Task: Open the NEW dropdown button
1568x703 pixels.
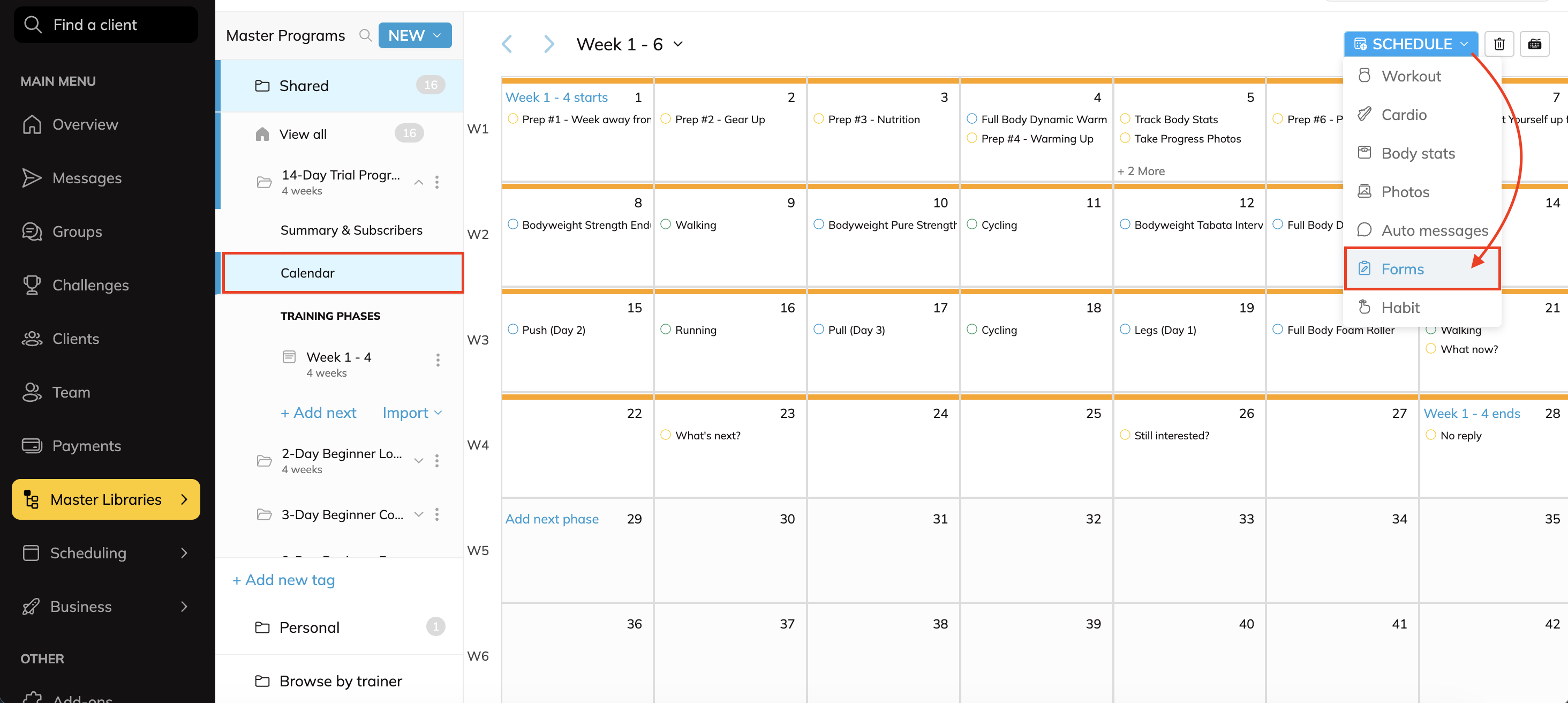Action: (x=415, y=35)
